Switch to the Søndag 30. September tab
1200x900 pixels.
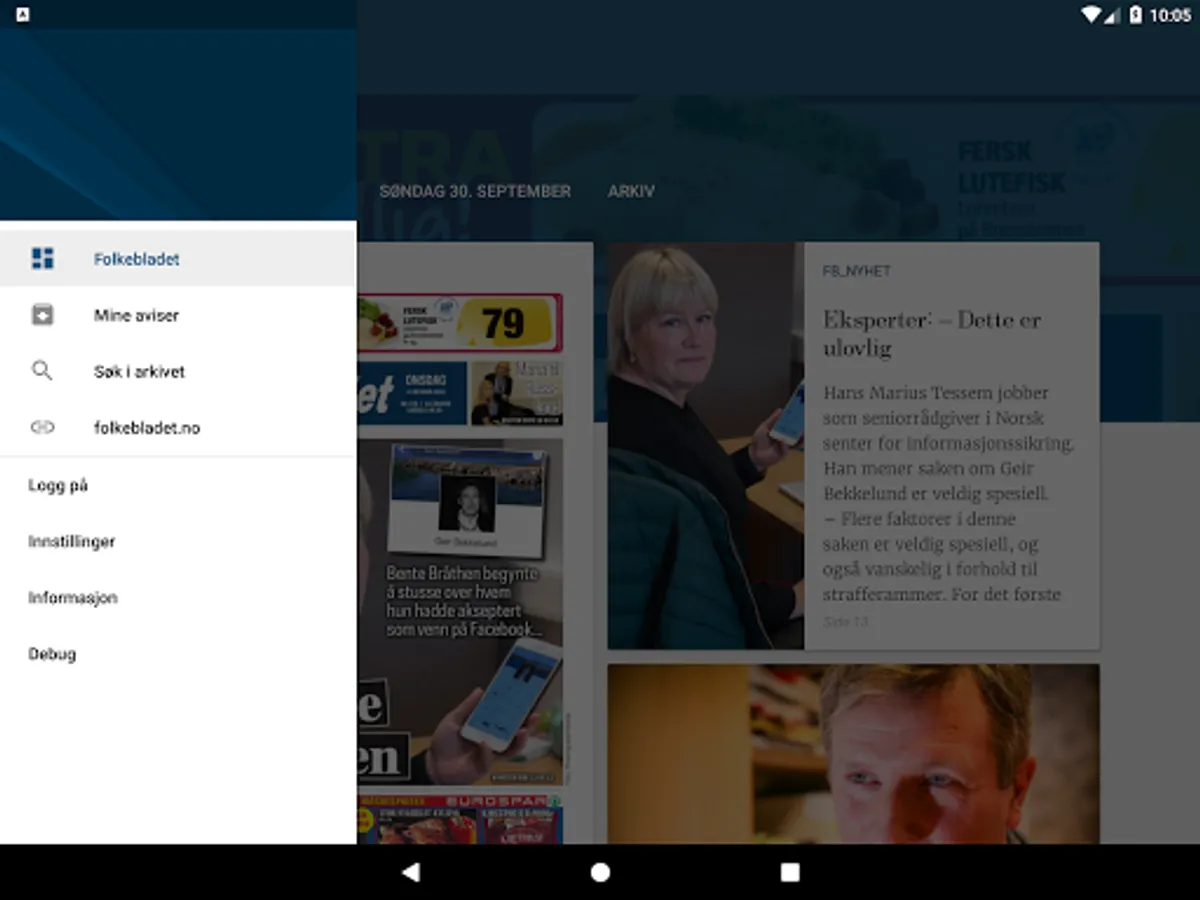coord(475,191)
